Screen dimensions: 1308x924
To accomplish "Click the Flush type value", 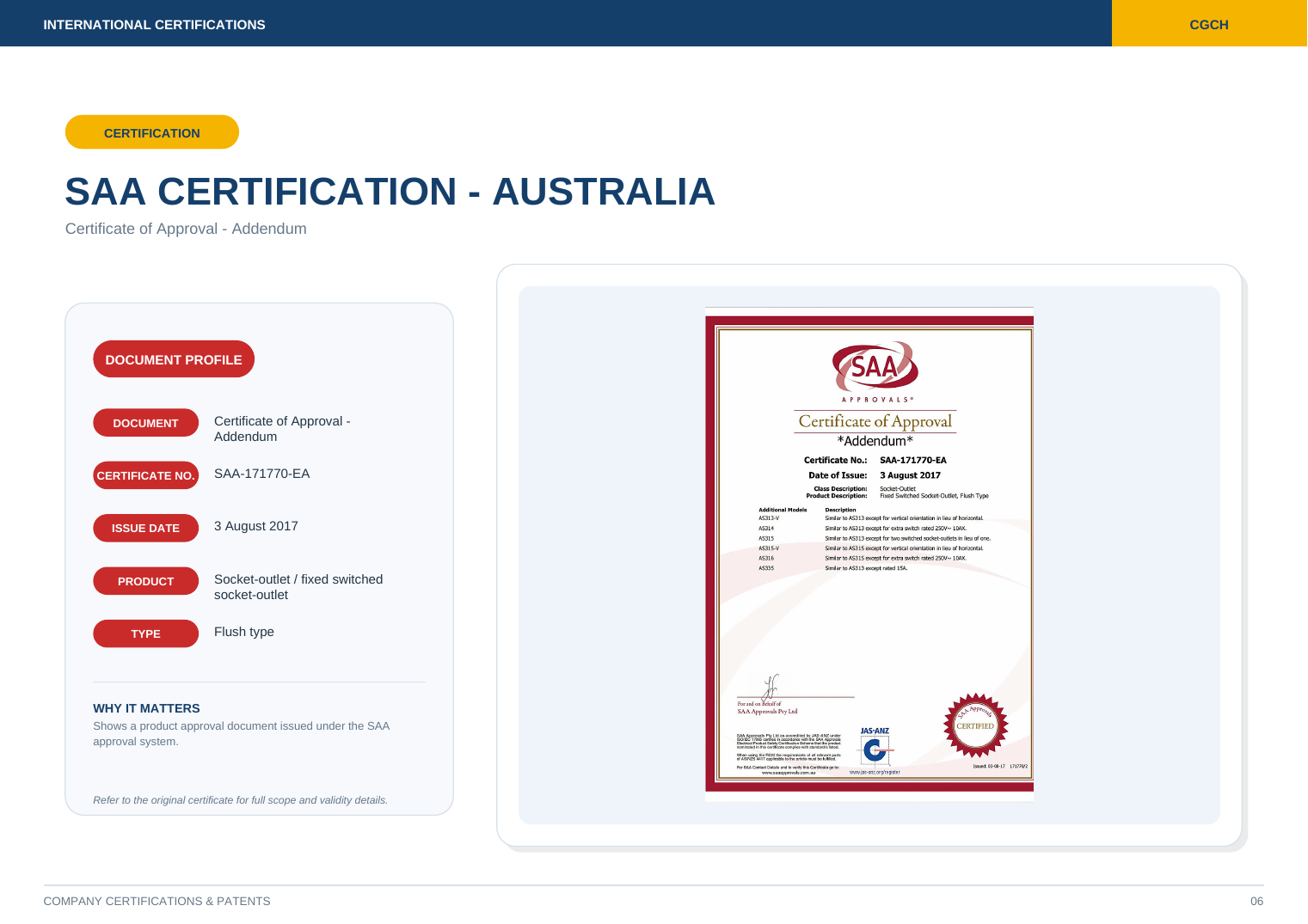I will click(244, 632).
